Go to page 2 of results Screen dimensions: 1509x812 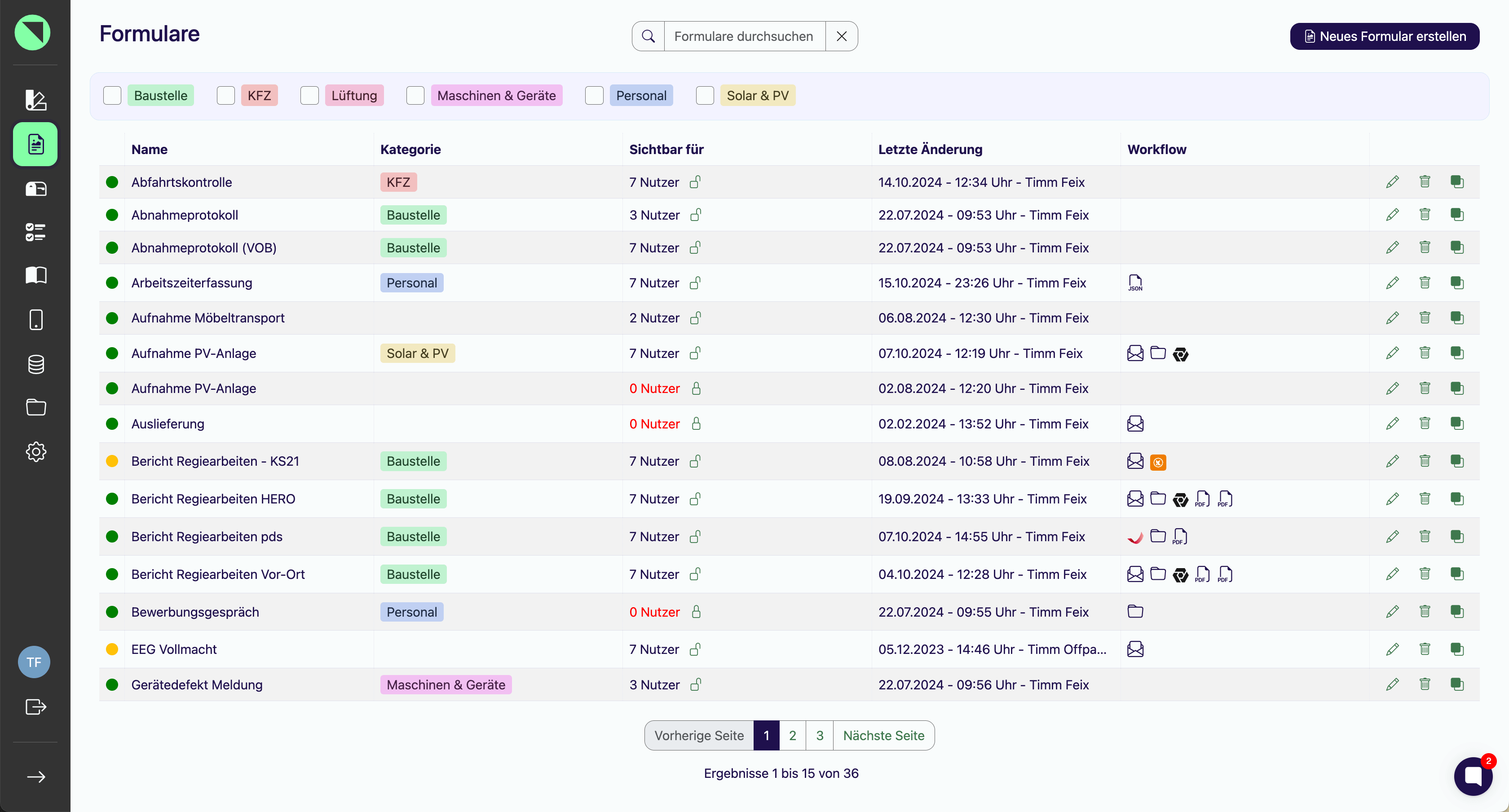[x=792, y=735]
